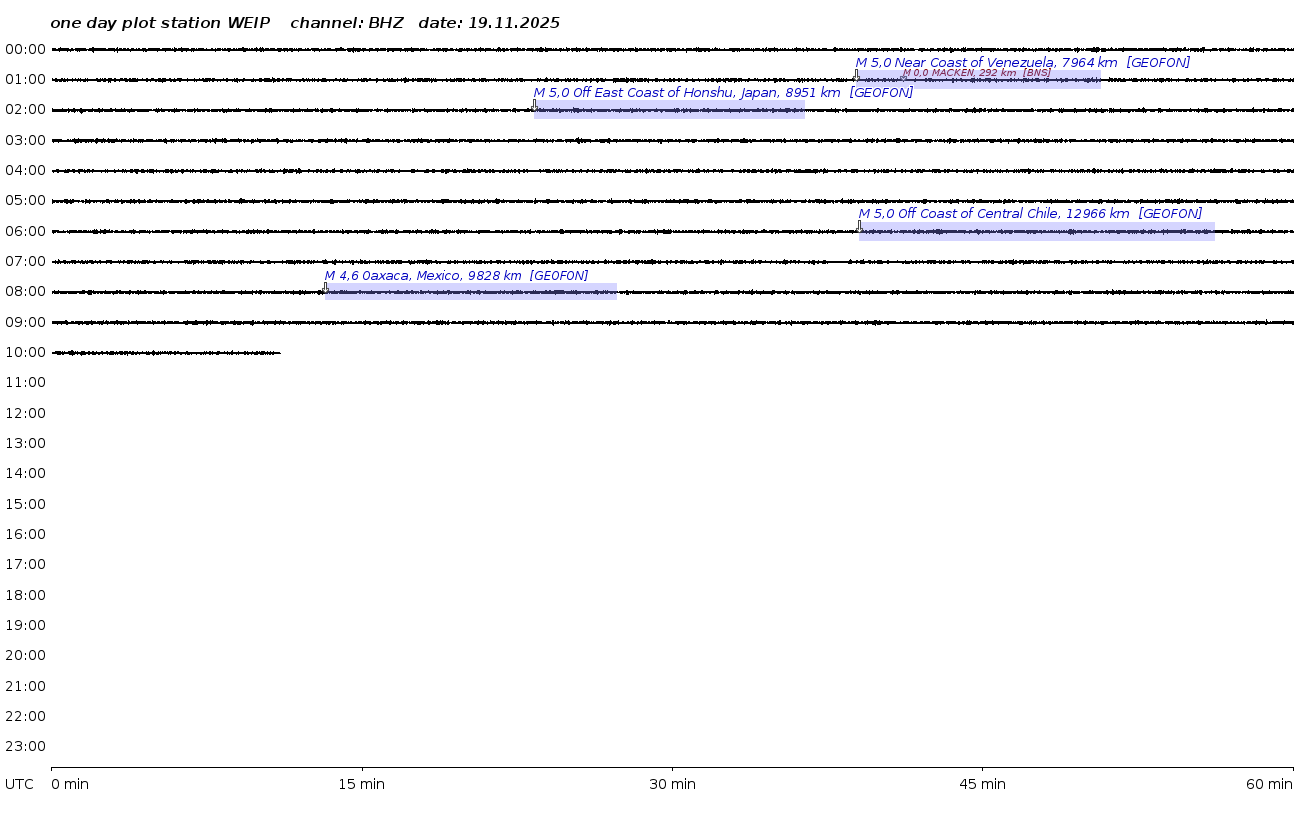Click the Oaxaca, Mexico event onset marker
Screen dimensions: 1304x813
pyautogui.click(x=325, y=288)
